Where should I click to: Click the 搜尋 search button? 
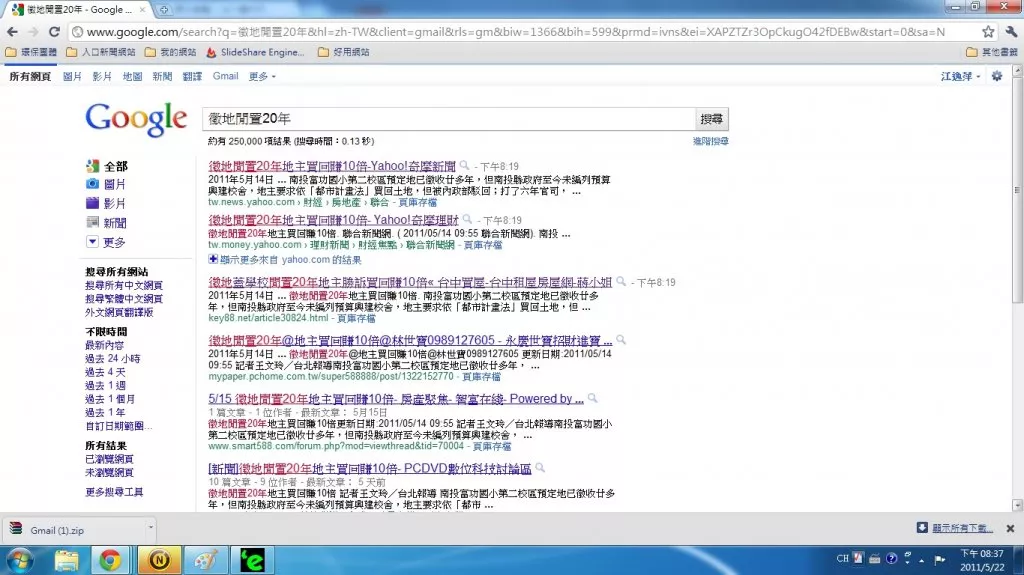point(711,119)
